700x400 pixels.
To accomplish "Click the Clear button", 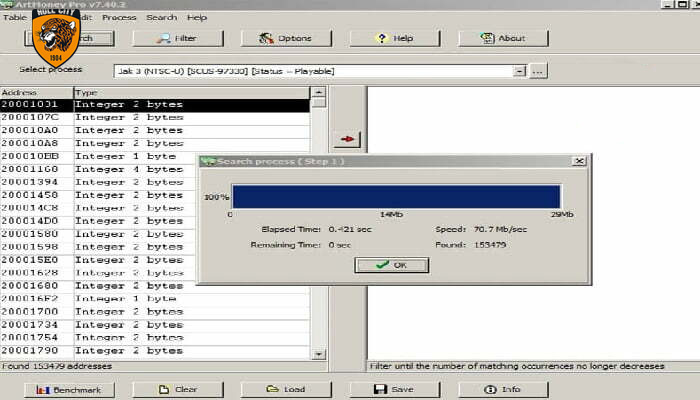I will point(178,390).
